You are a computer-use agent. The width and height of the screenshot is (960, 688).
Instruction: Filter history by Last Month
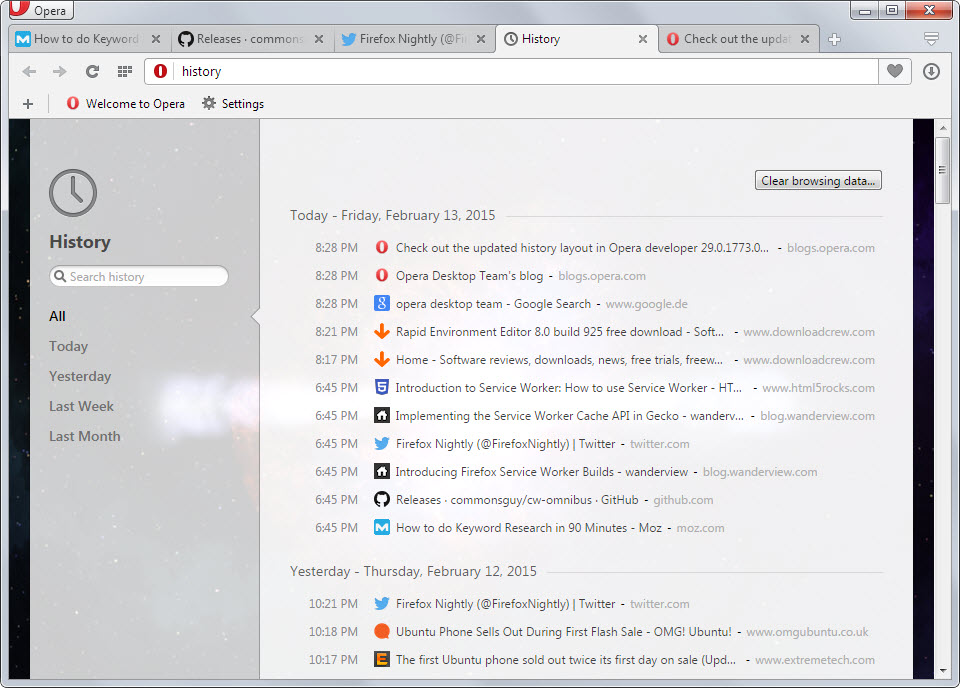[84, 436]
